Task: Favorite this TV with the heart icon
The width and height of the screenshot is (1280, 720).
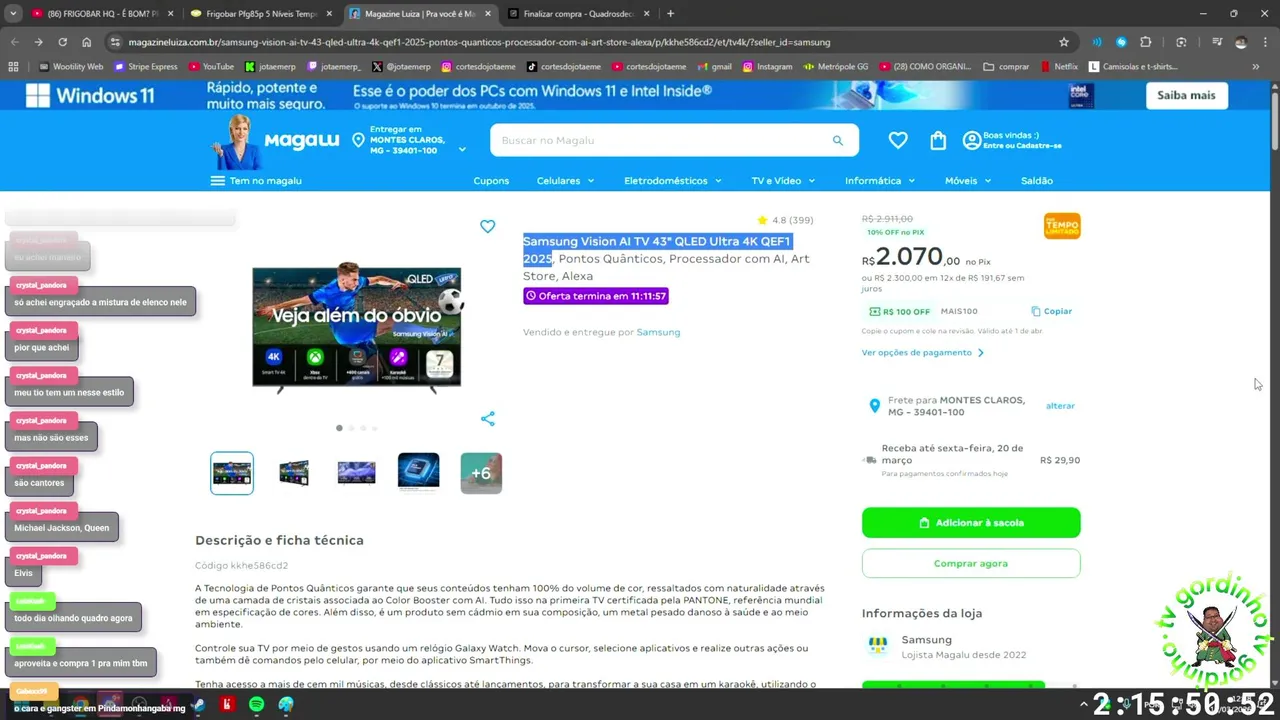Action: [487, 227]
